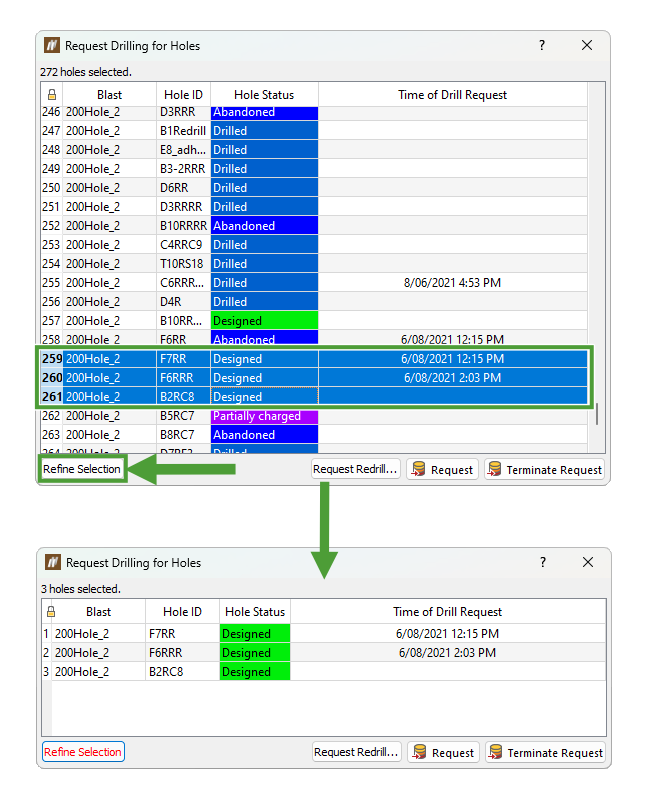This screenshot has width=649, height=788.
Task: Select highlighted row 259 Hole ID F7RR
Action: click(314, 359)
